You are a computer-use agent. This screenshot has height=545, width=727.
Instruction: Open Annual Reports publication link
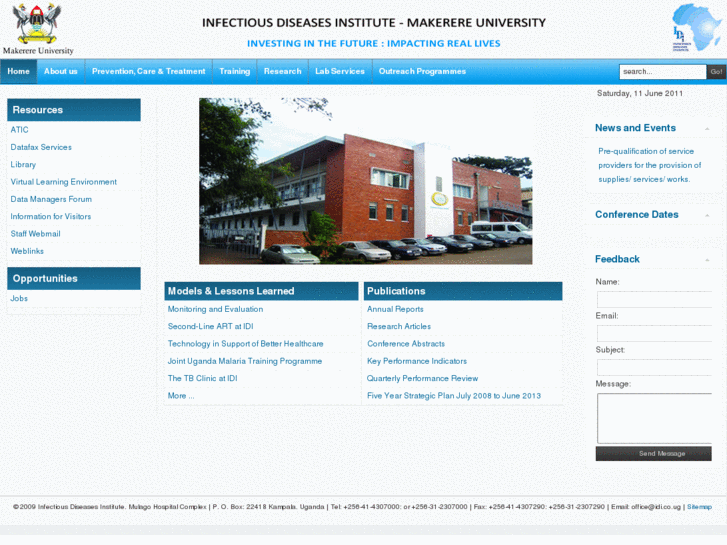(395, 309)
